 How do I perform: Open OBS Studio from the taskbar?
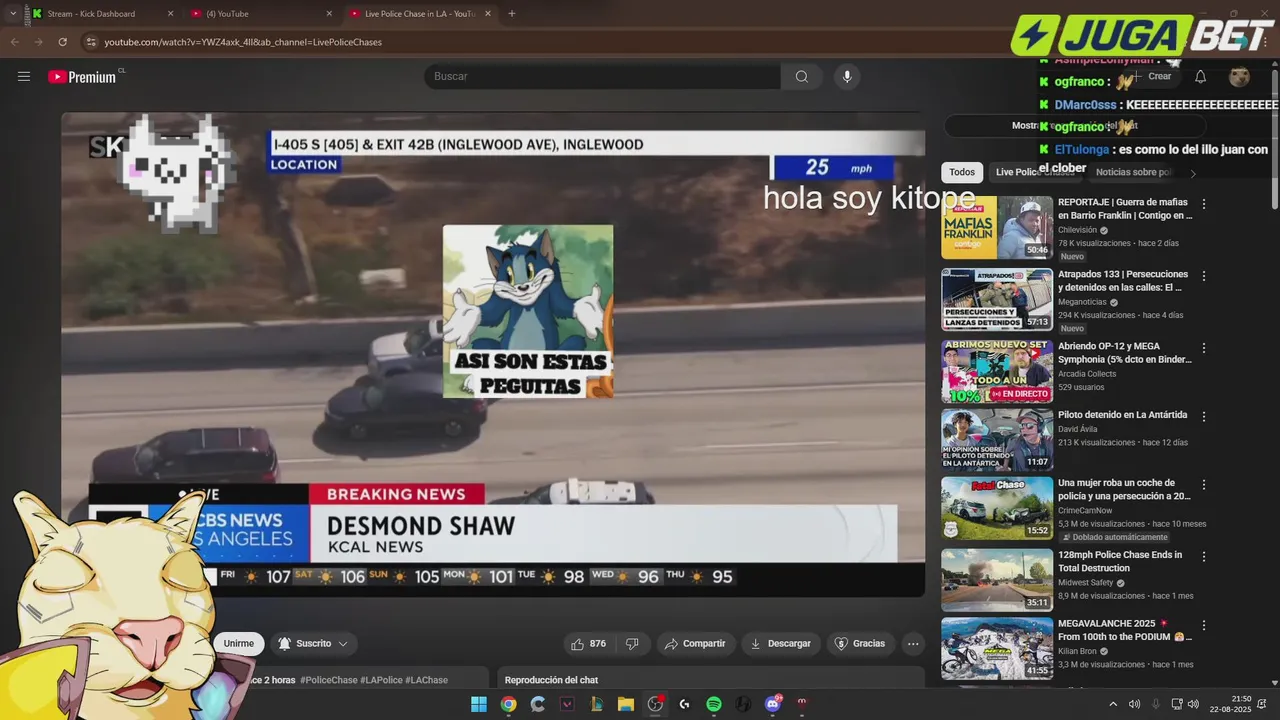(655, 704)
